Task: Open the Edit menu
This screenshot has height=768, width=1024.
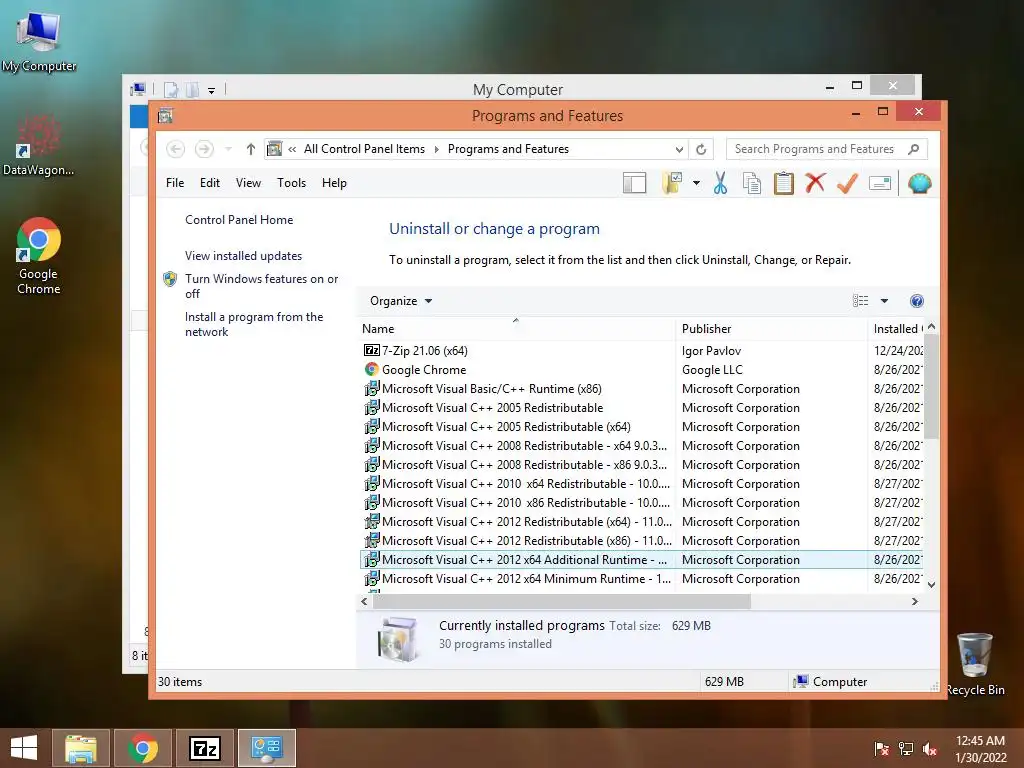Action: tap(210, 183)
